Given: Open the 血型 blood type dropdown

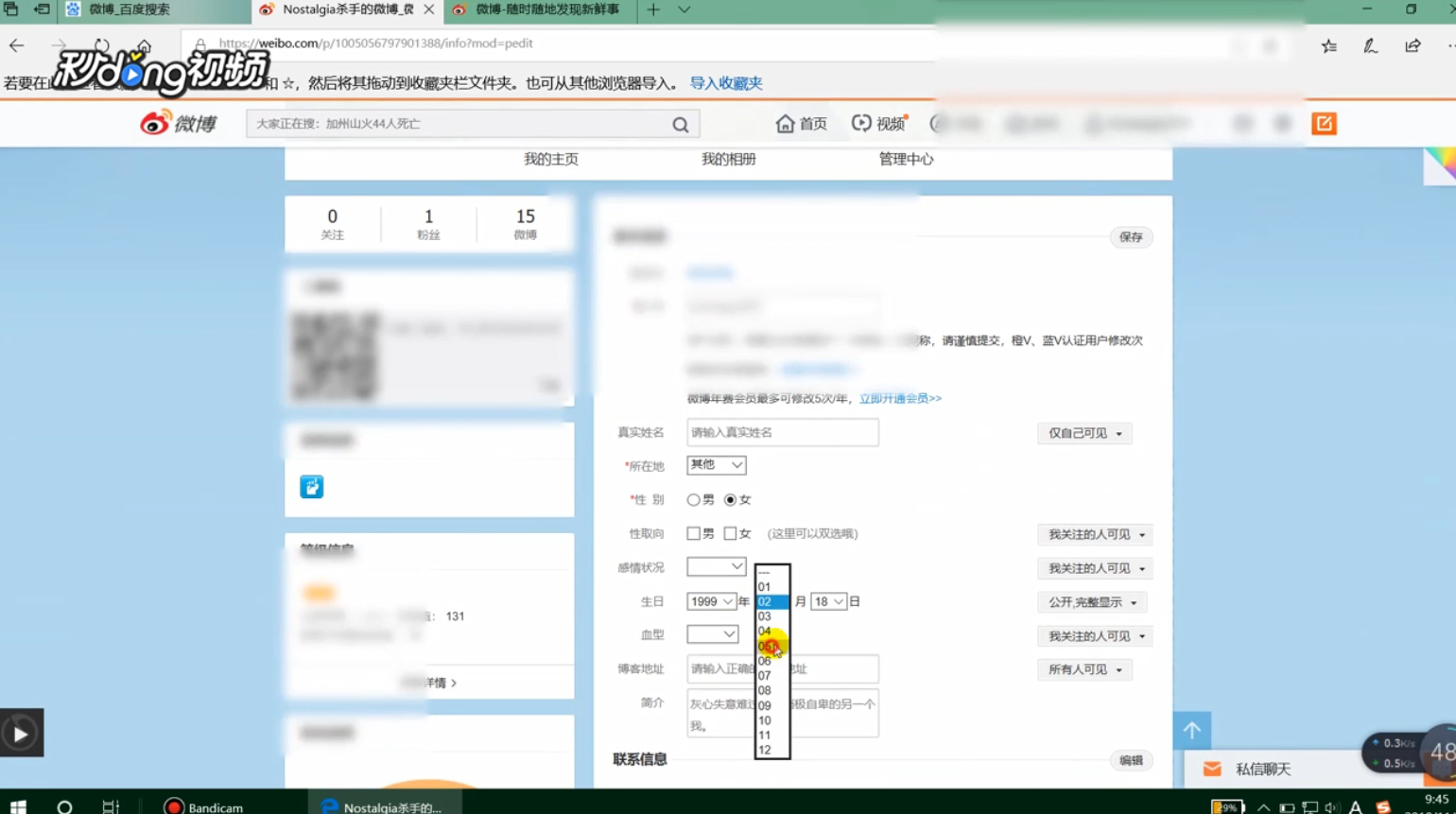Looking at the screenshot, I should (711, 634).
